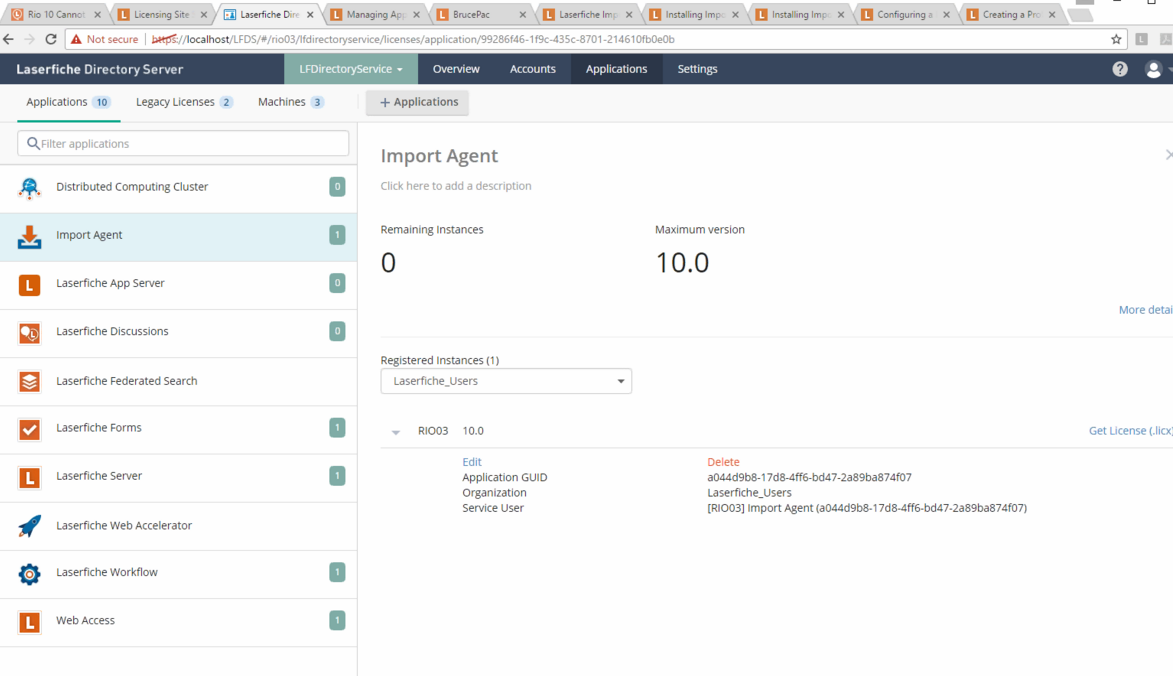Go back using the browser back arrow
The height and width of the screenshot is (676, 1173).
coord(9,39)
